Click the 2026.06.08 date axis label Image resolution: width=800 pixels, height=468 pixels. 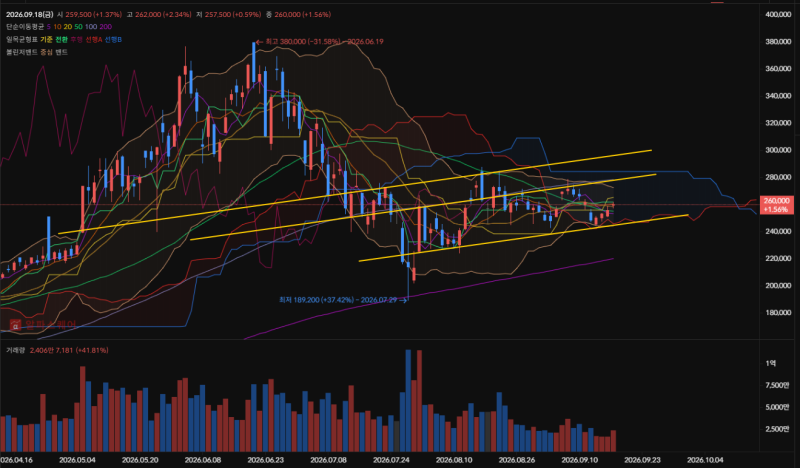203,460
